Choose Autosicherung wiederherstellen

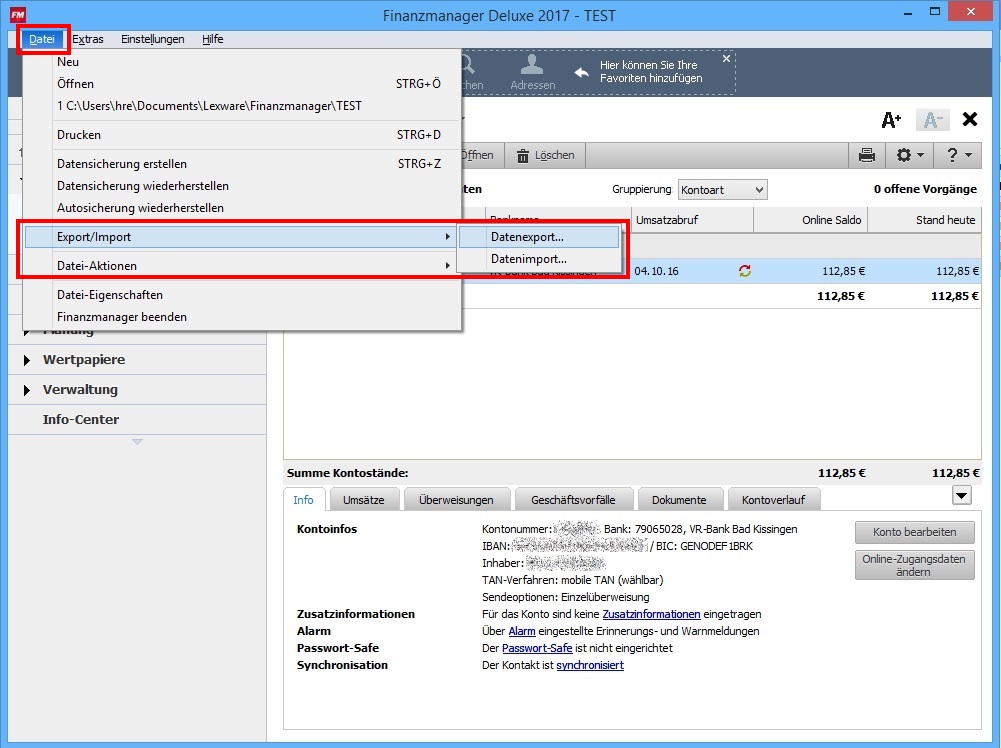click(x=242, y=208)
